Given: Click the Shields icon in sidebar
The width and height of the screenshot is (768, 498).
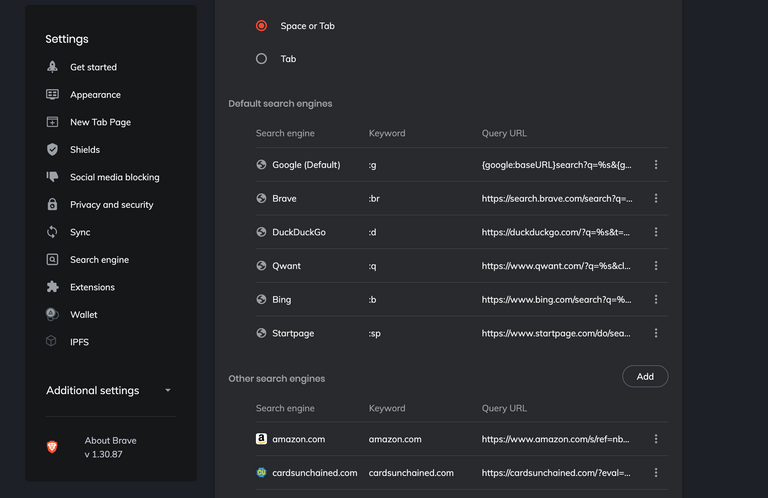Looking at the screenshot, I should (52, 149).
